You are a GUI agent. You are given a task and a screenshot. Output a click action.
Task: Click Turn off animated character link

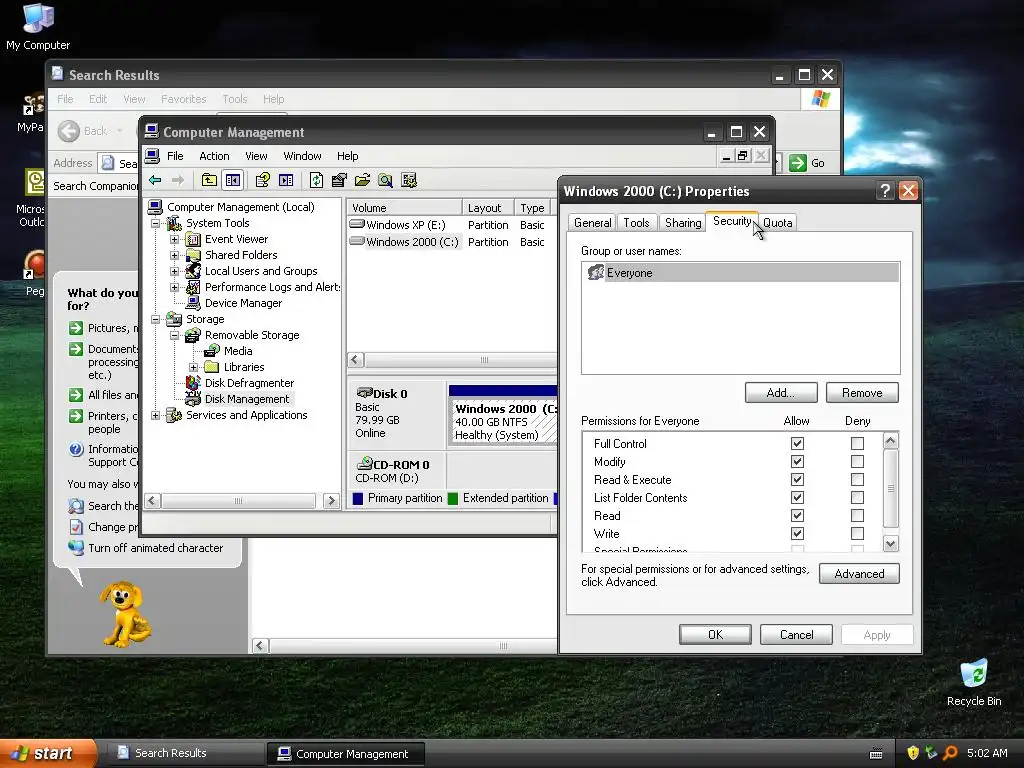(155, 548)
